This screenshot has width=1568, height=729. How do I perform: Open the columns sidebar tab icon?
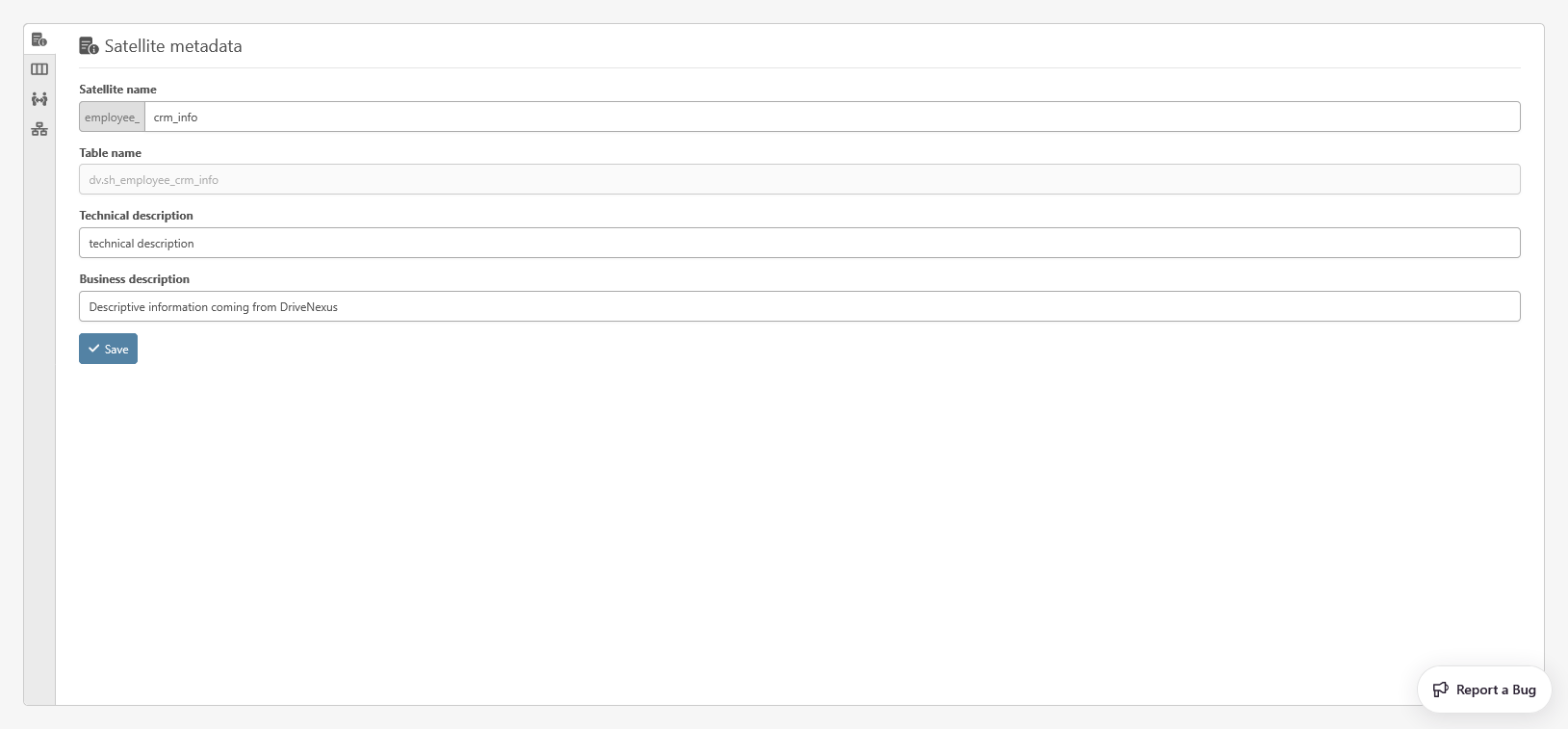click(x=39, y=69)
